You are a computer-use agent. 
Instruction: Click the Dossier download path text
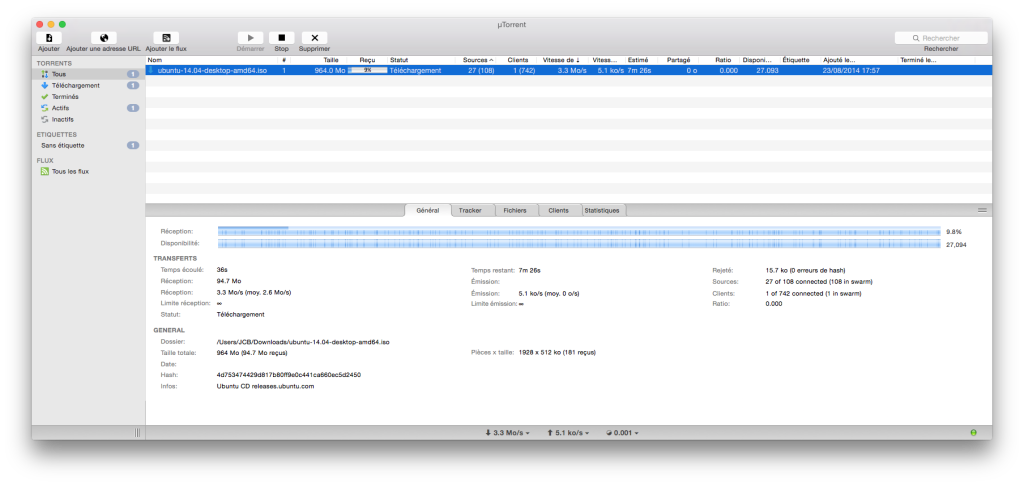303,341
